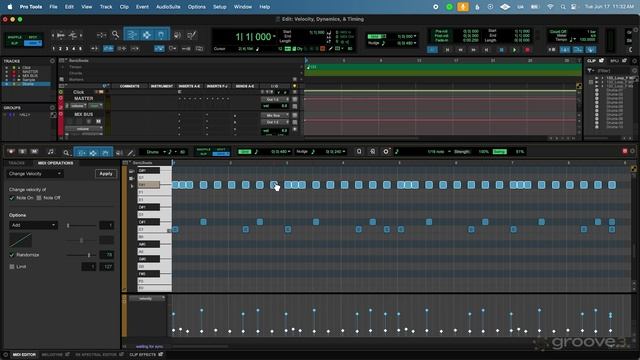Click the MIDI editor settings gear icon

pos(386,151)
